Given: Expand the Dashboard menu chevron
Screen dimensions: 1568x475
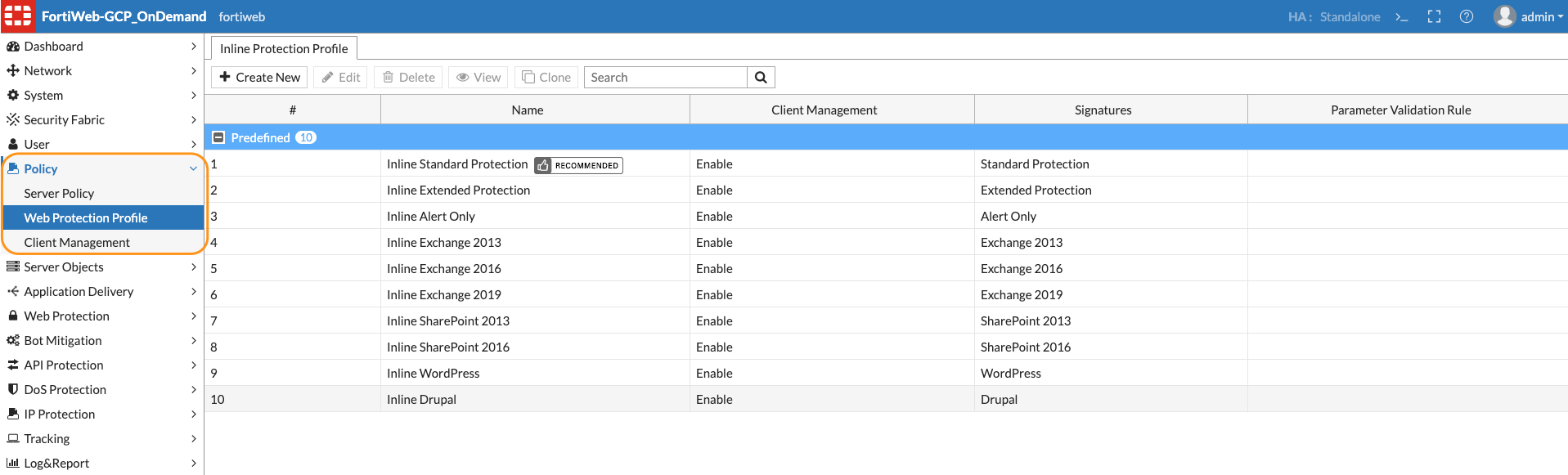Looking at the screenshot, I should tap(193, 47).
